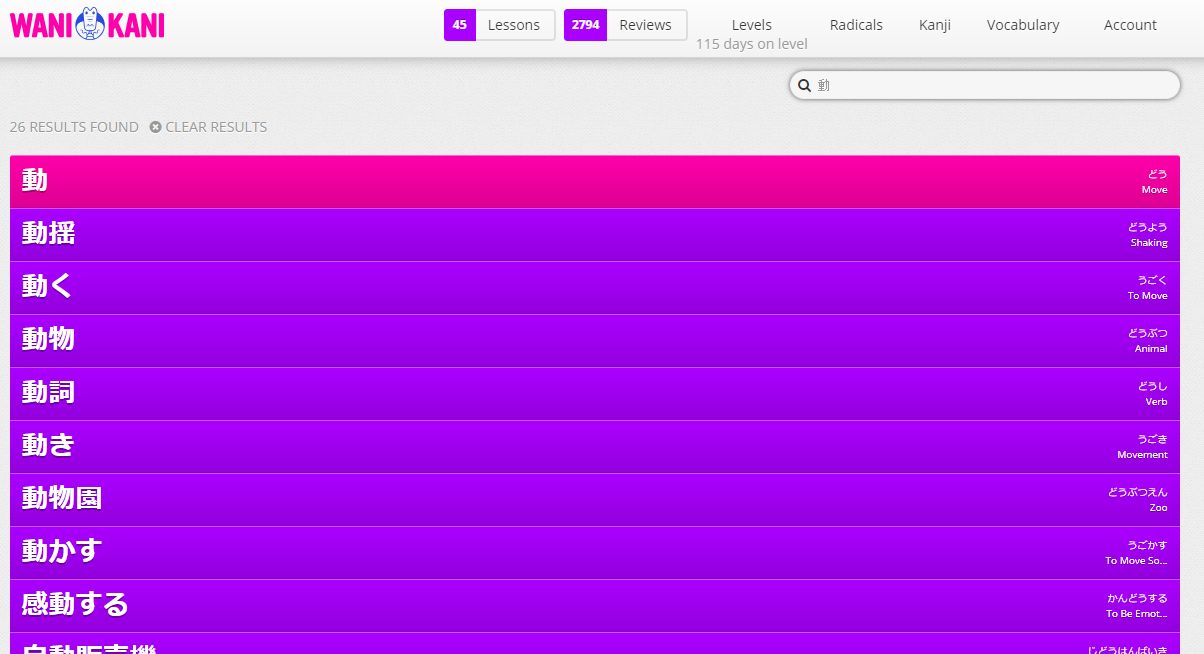Open the 45 lessons count badge
Image resolution: width=1204 pixels, height=654 pixels.
coord(460,25)
